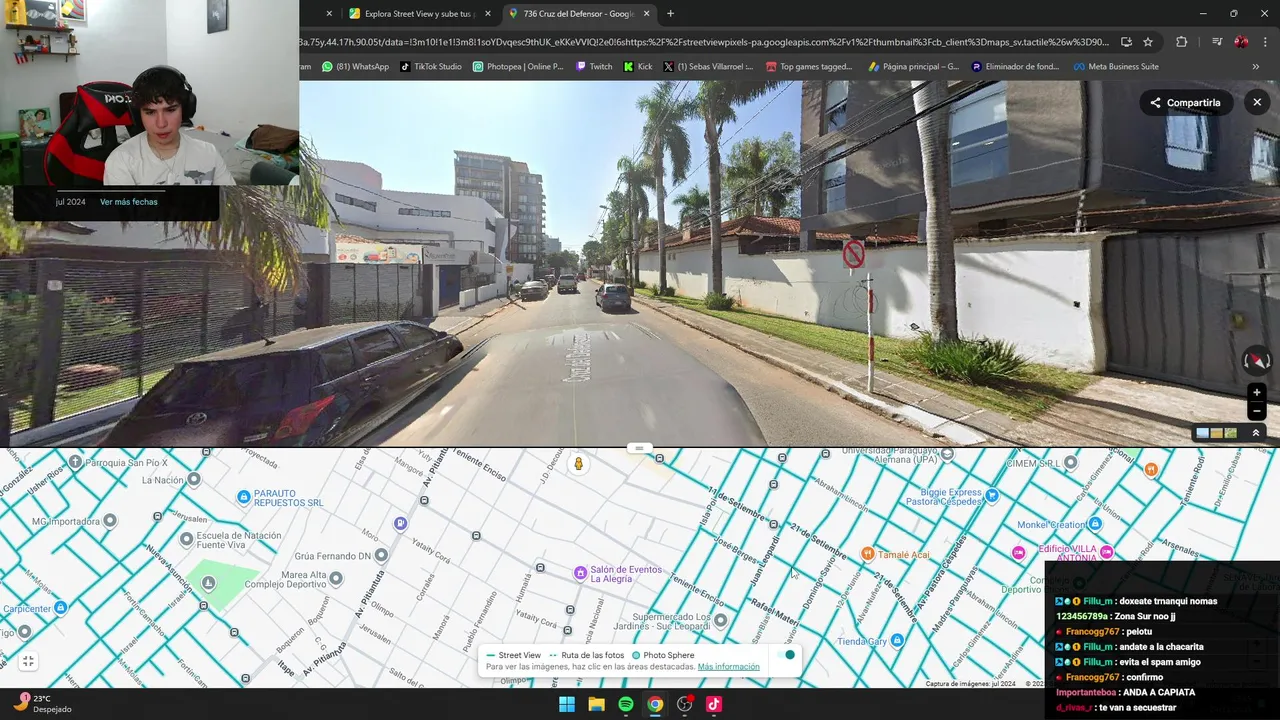Click the Salón de Eventos La Alegría pin

(x=580, y=573)
